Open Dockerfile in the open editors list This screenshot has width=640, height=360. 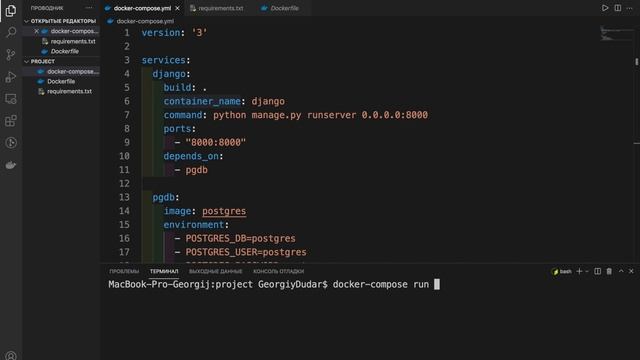60,51
